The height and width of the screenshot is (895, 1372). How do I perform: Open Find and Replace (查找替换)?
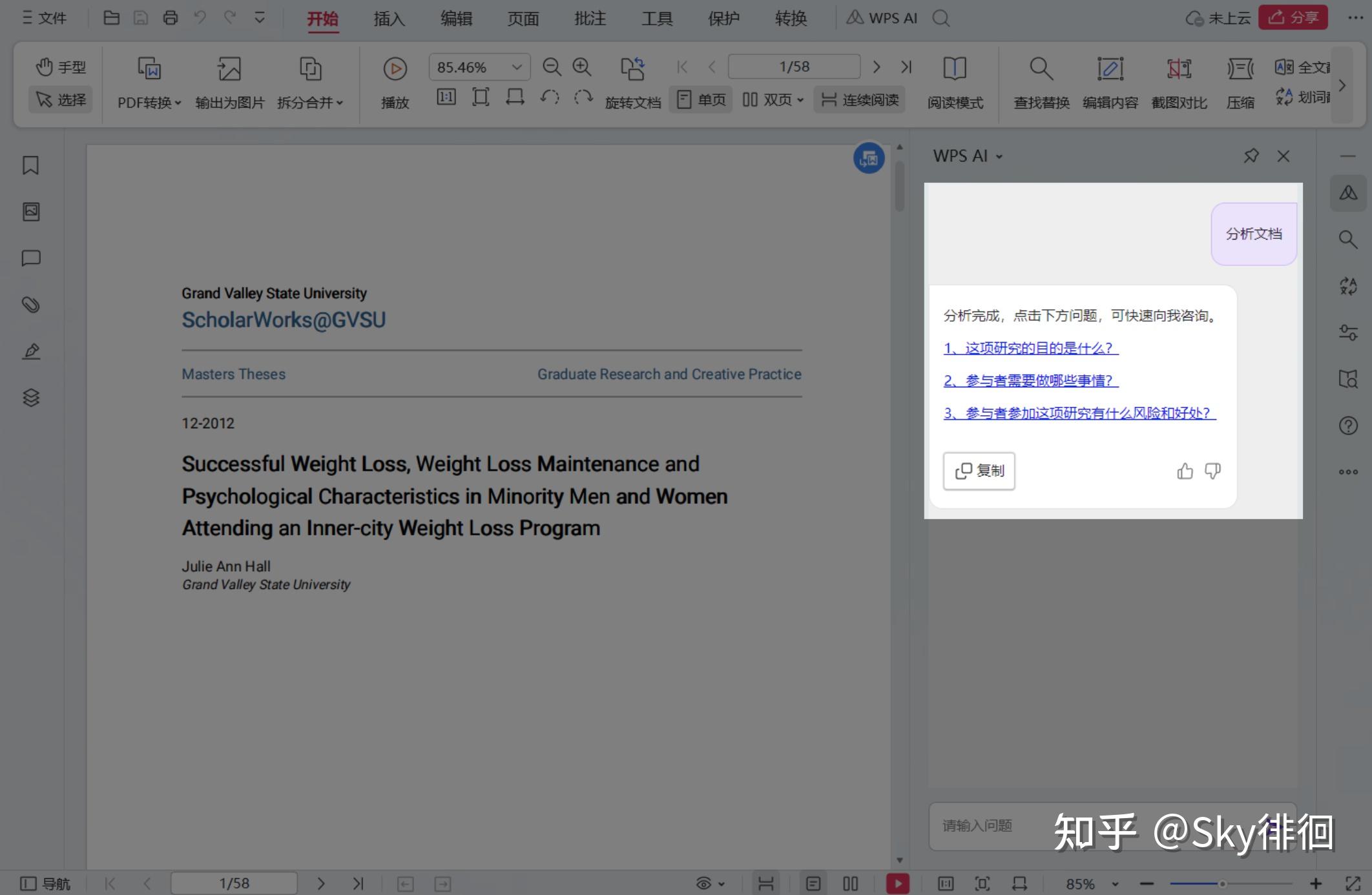pos(1039,83)
